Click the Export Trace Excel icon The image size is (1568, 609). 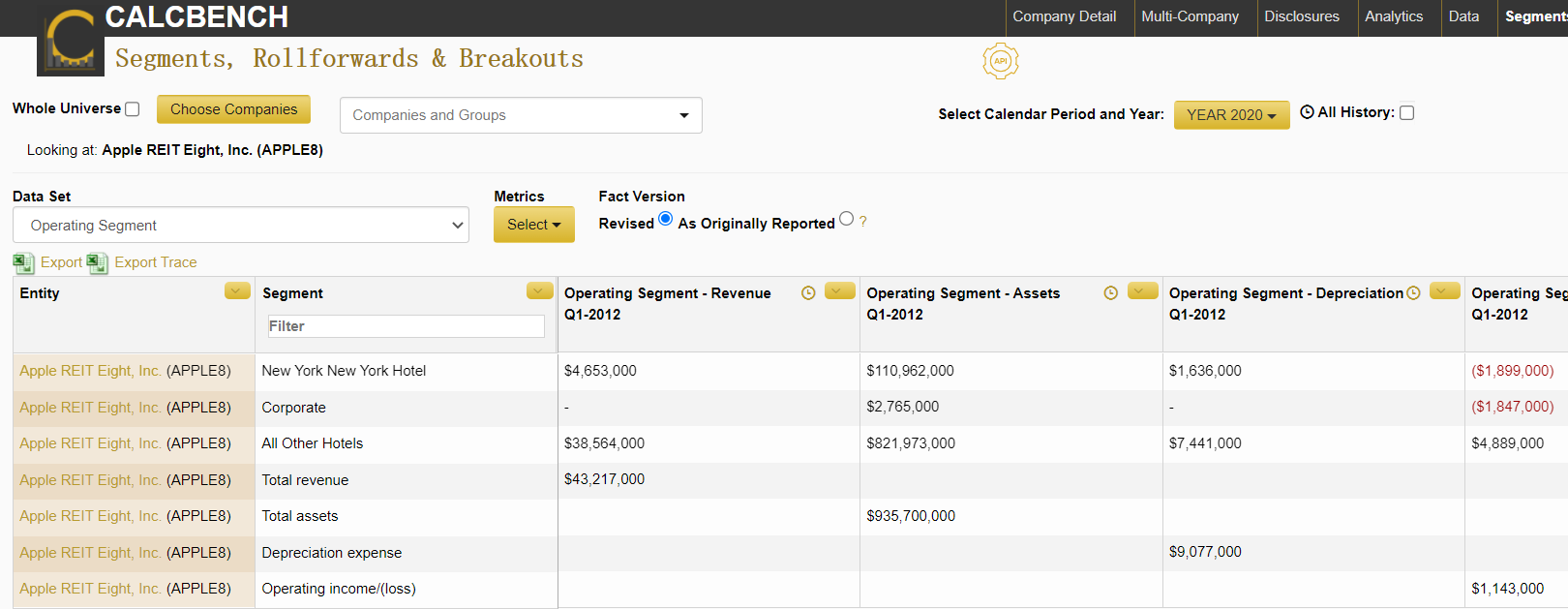98,262
